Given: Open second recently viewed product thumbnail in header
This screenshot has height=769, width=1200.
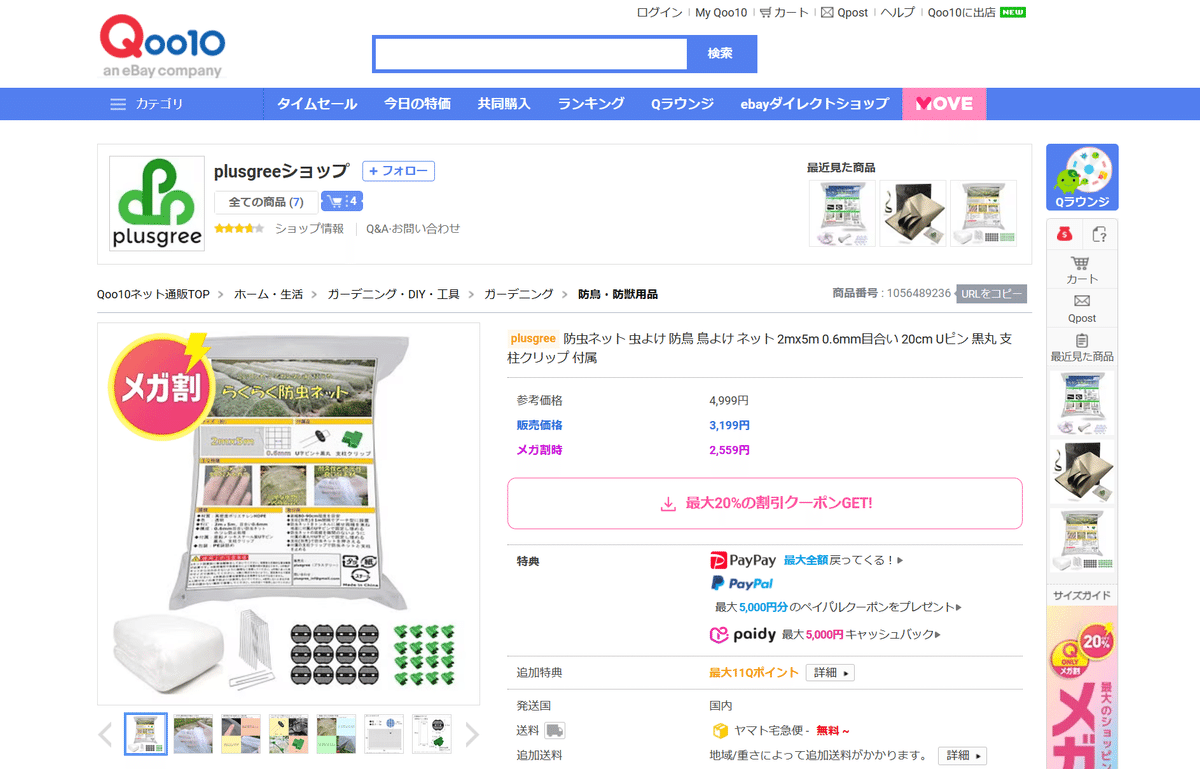Looking at the screenshot, I should 913,213.
